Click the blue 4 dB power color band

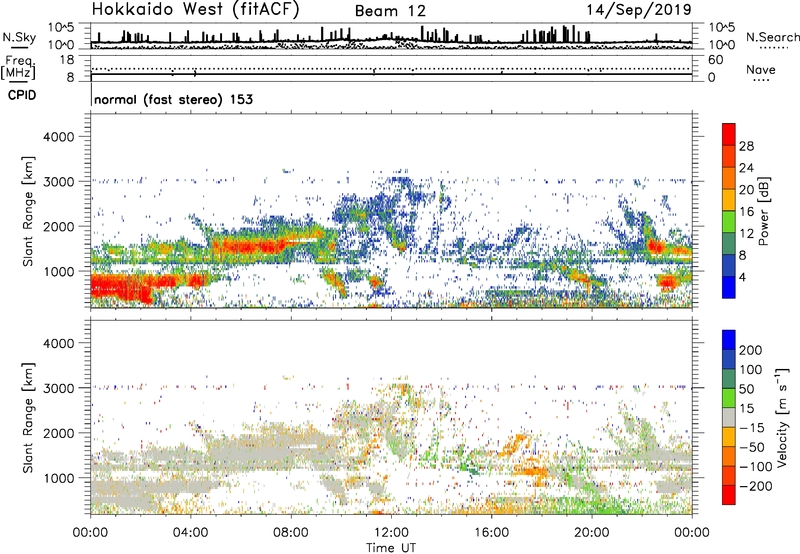(729, 287)
